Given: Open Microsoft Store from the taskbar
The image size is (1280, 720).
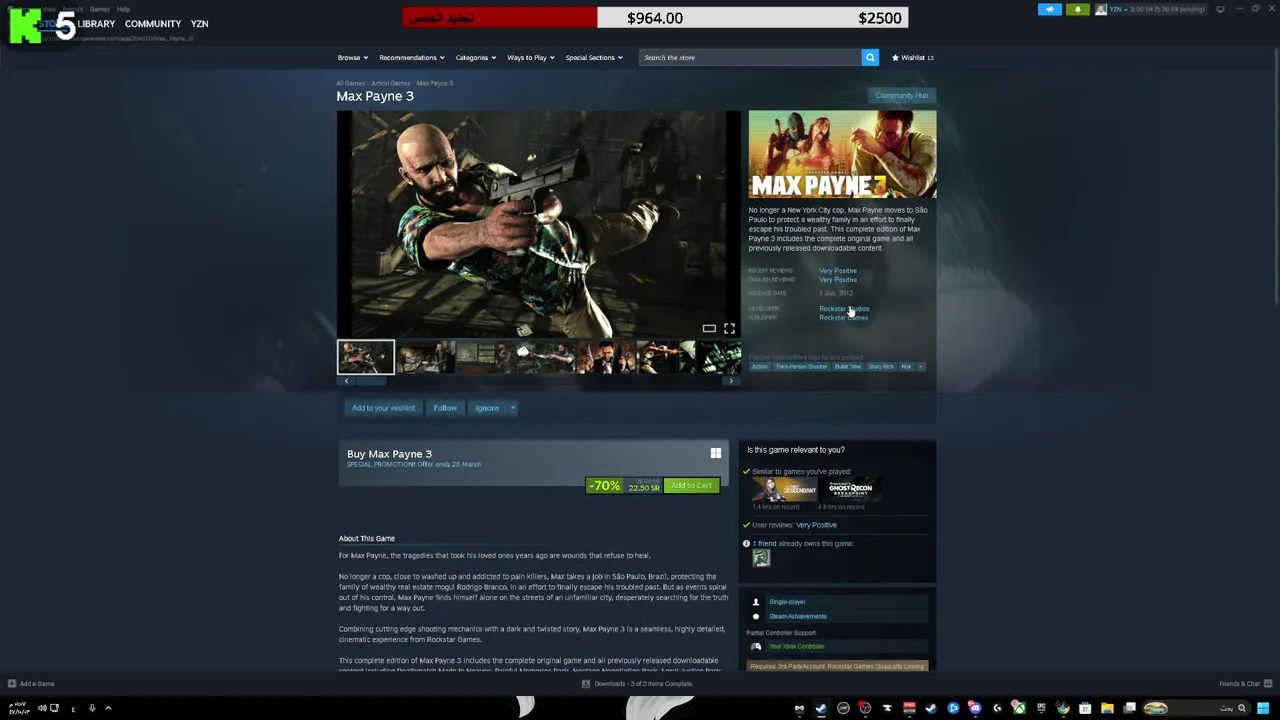Looking at the screenshot, I should [x=1085, y=708].
